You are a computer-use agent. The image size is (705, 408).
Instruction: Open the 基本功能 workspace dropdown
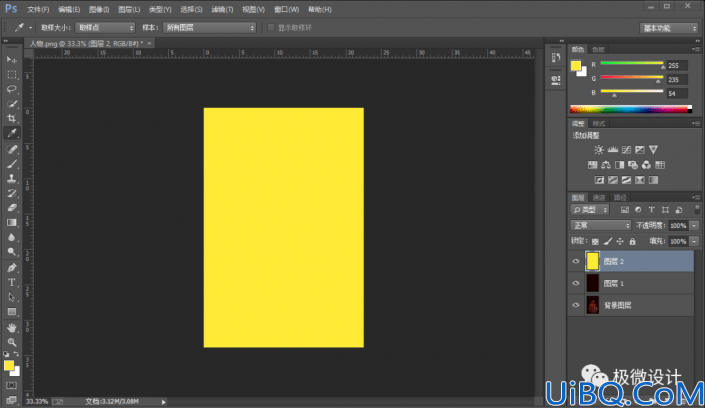click(669, 28)
